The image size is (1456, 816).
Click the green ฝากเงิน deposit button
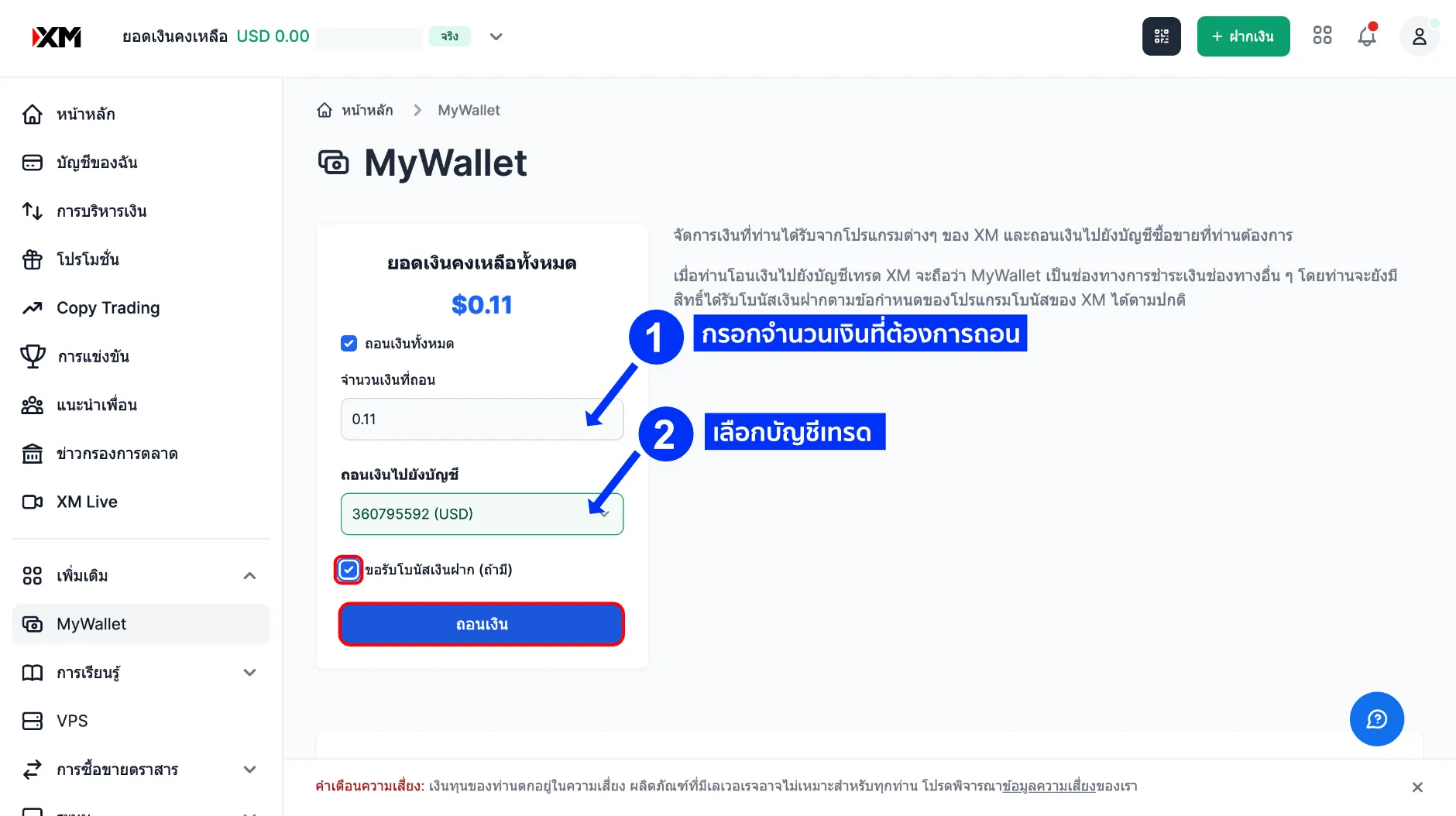pyautogui.click(x=1243, y=36)
